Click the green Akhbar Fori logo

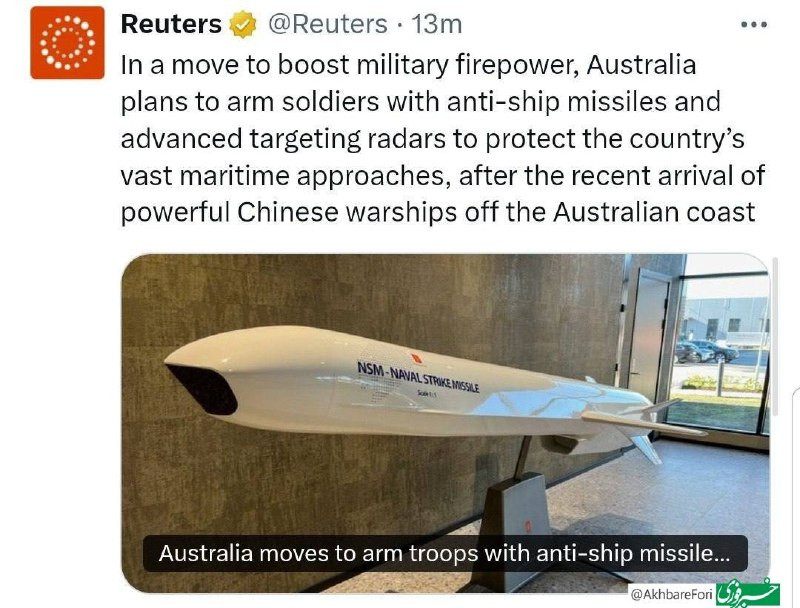(x=748, y=594)
